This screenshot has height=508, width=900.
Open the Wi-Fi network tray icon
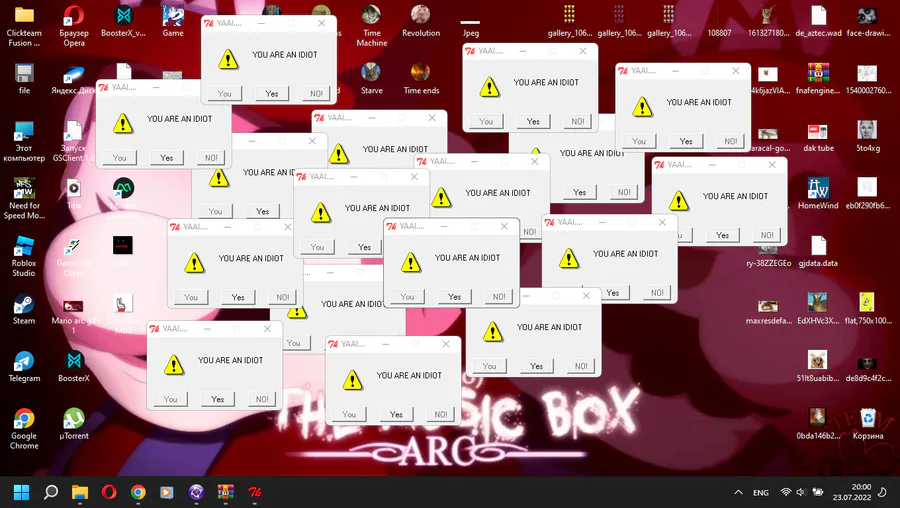(x=786, y=493)
